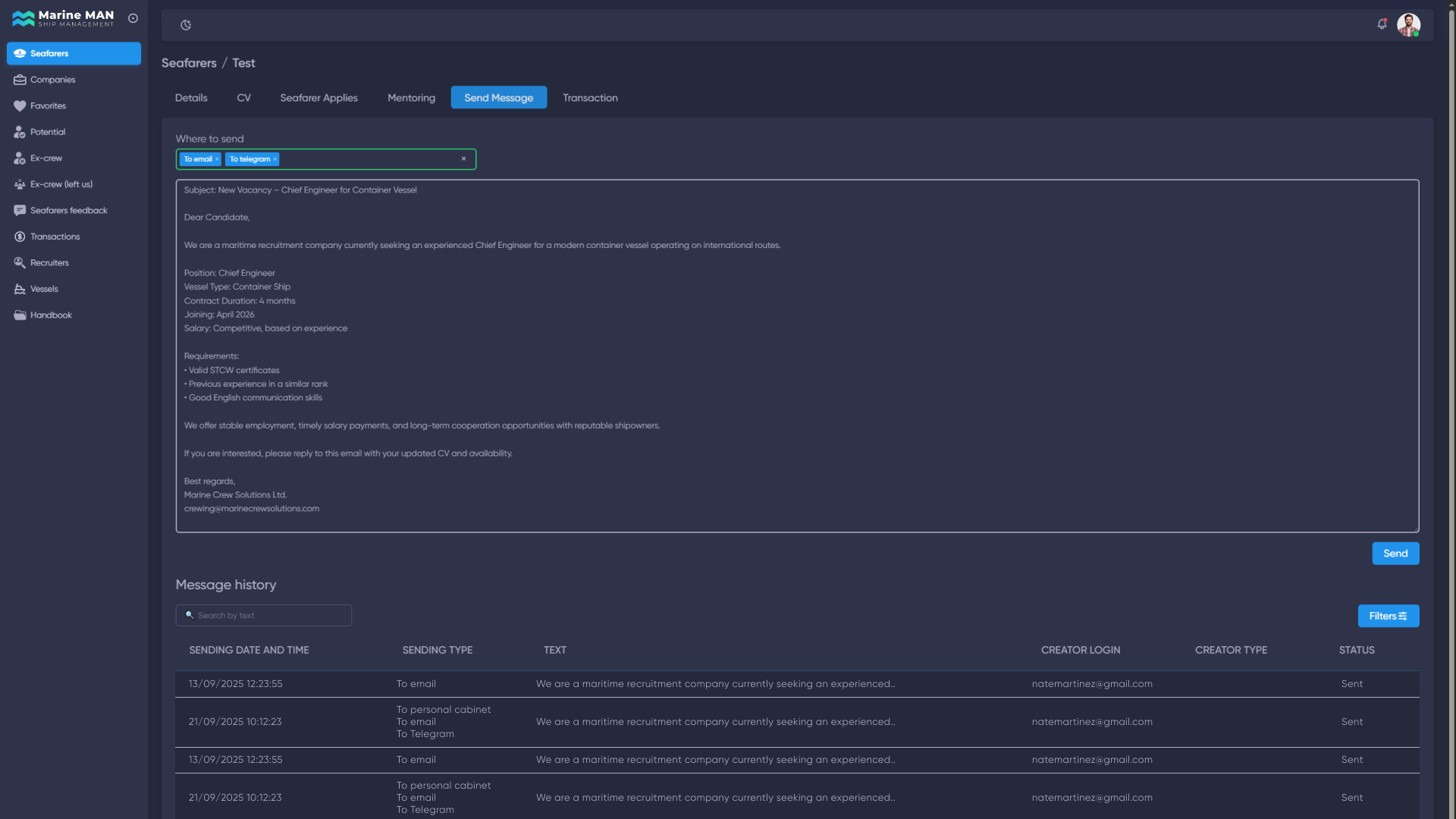This screenshot has height=819, width=1456.
Task: Sort by Sending Type column header
Action: tap(438, 650)
